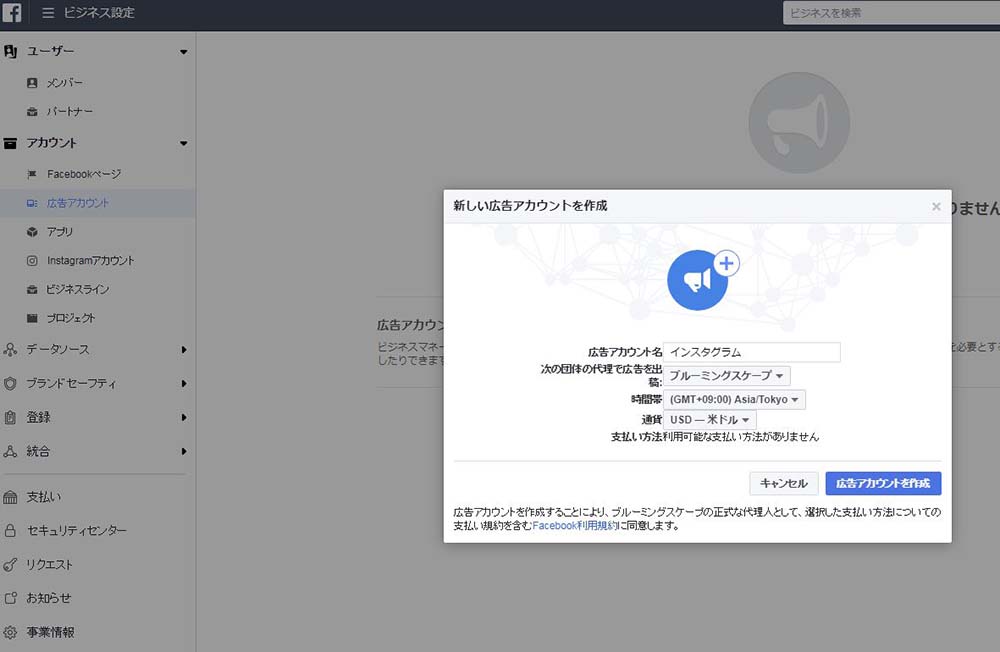Screen dimensions: 1000x652
Task: Collapse the ユーザー section arrow
Action: 184,52
